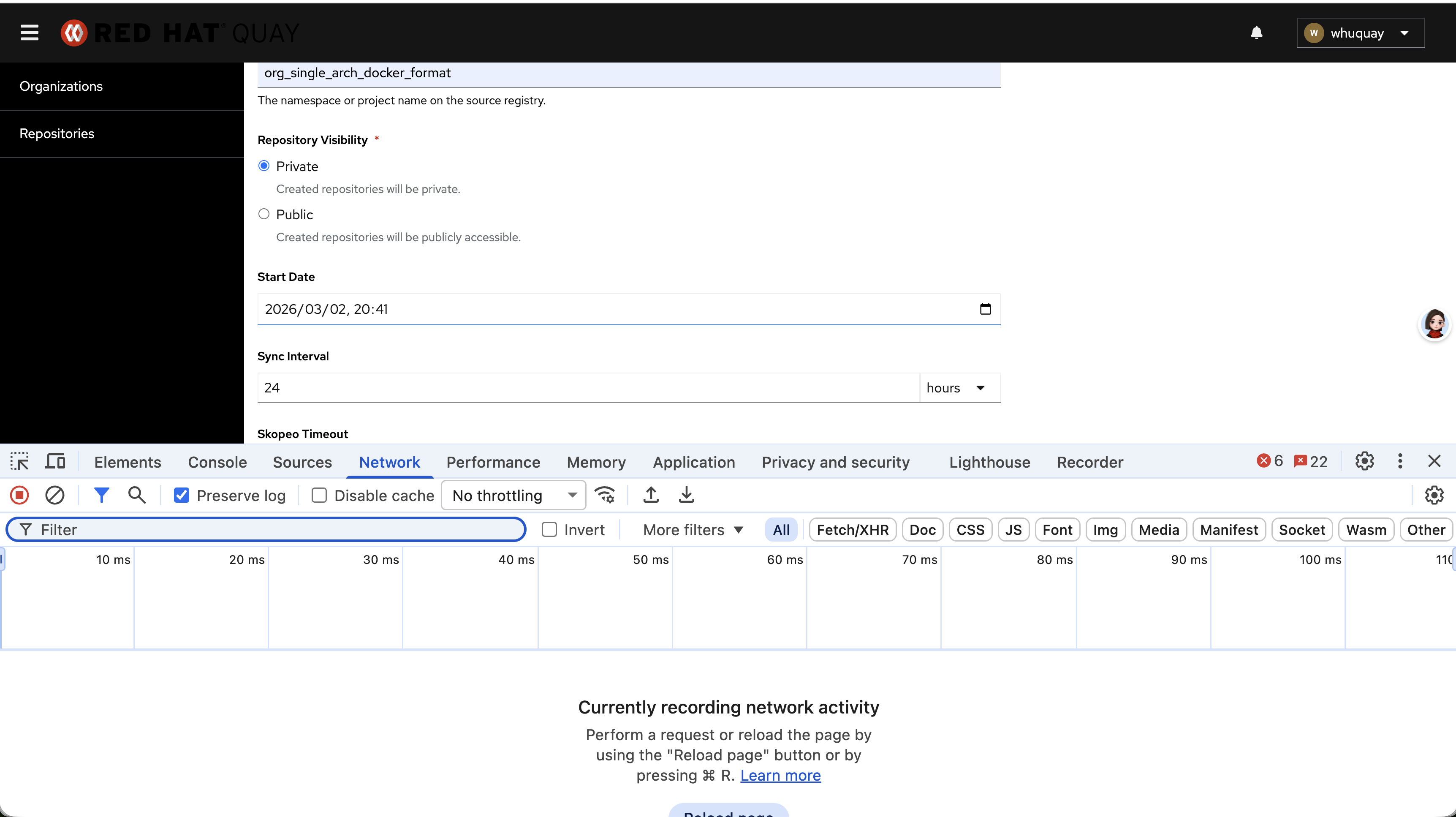Open network conditions wifi icon
The height and width of the screenshot is (817, 1456).
(x=605, y=495)
